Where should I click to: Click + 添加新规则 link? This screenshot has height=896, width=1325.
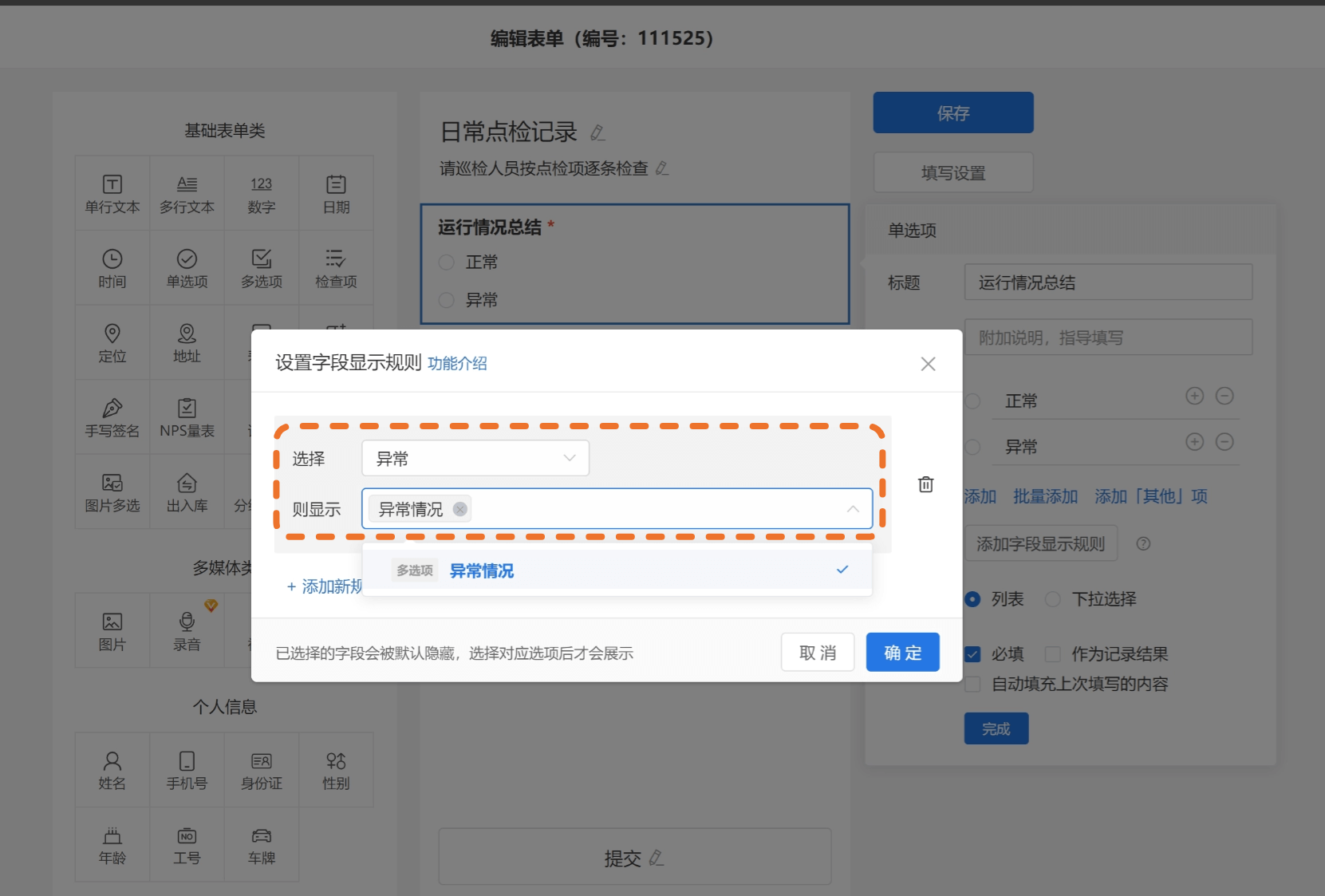pos(325,586)
